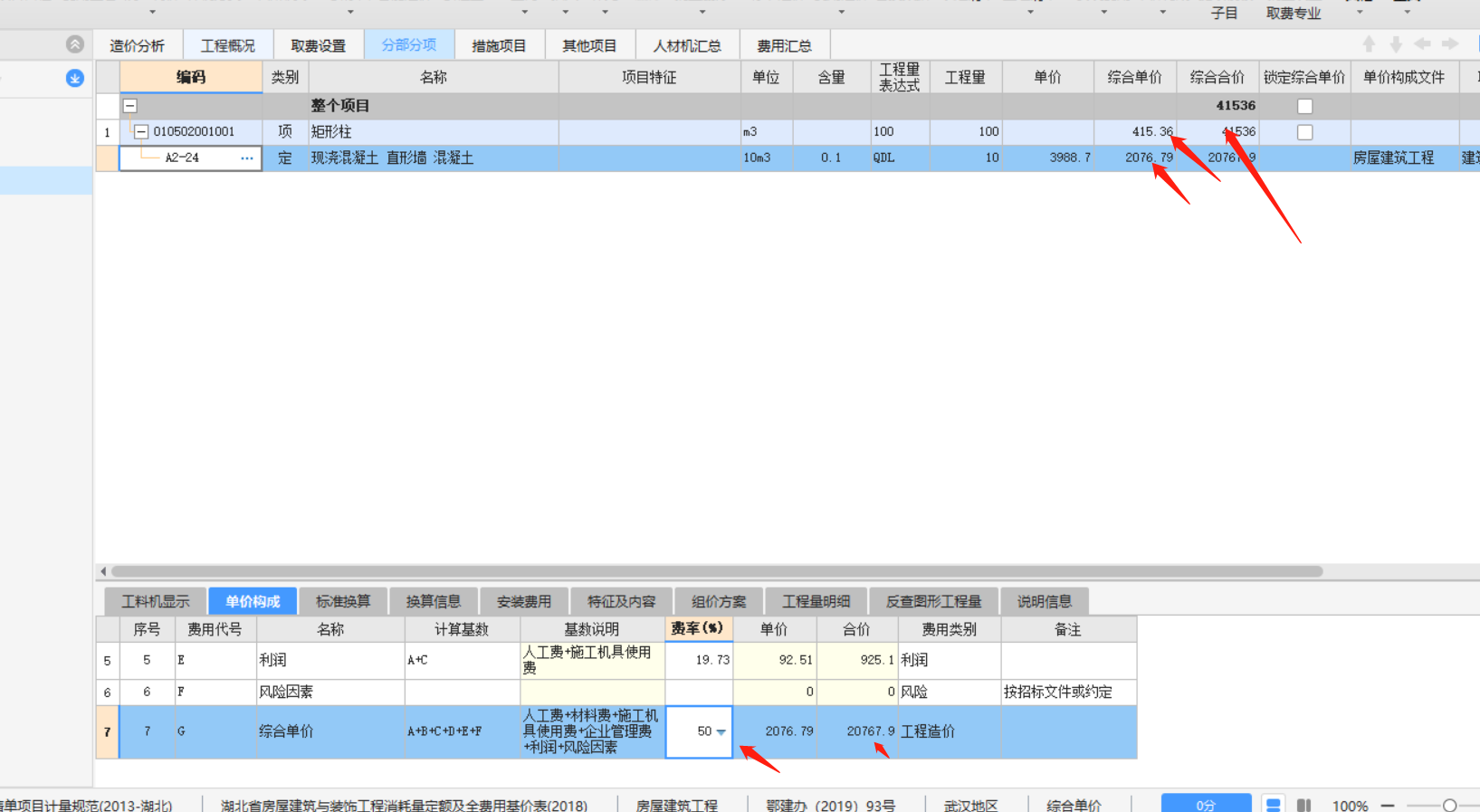
Task: Select the 分部分项 tab
Action: coord(409,45)
